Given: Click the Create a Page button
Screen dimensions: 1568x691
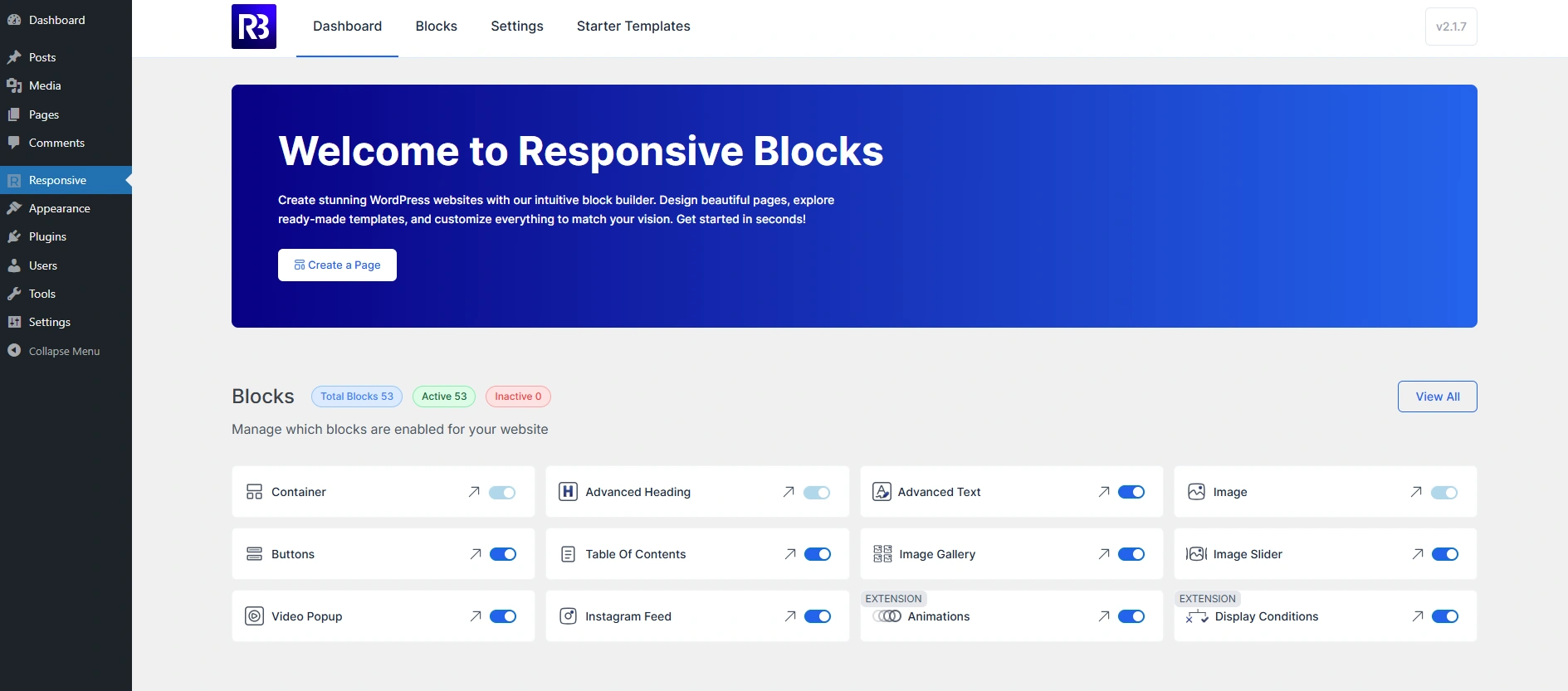Looking at the screenshot, I should 337,265.
